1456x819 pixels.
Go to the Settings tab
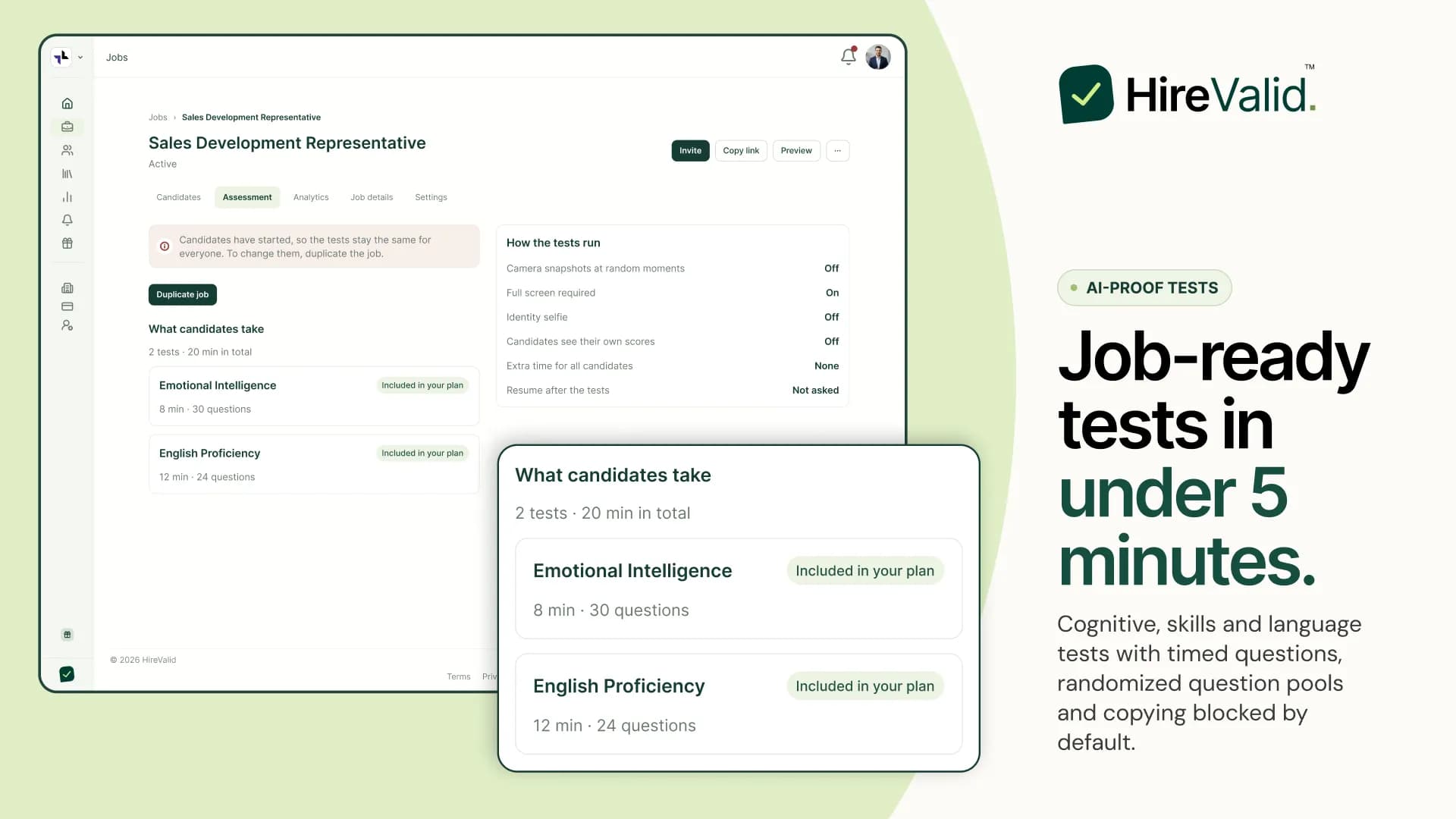pyautogui.click(x=431, y=197)
